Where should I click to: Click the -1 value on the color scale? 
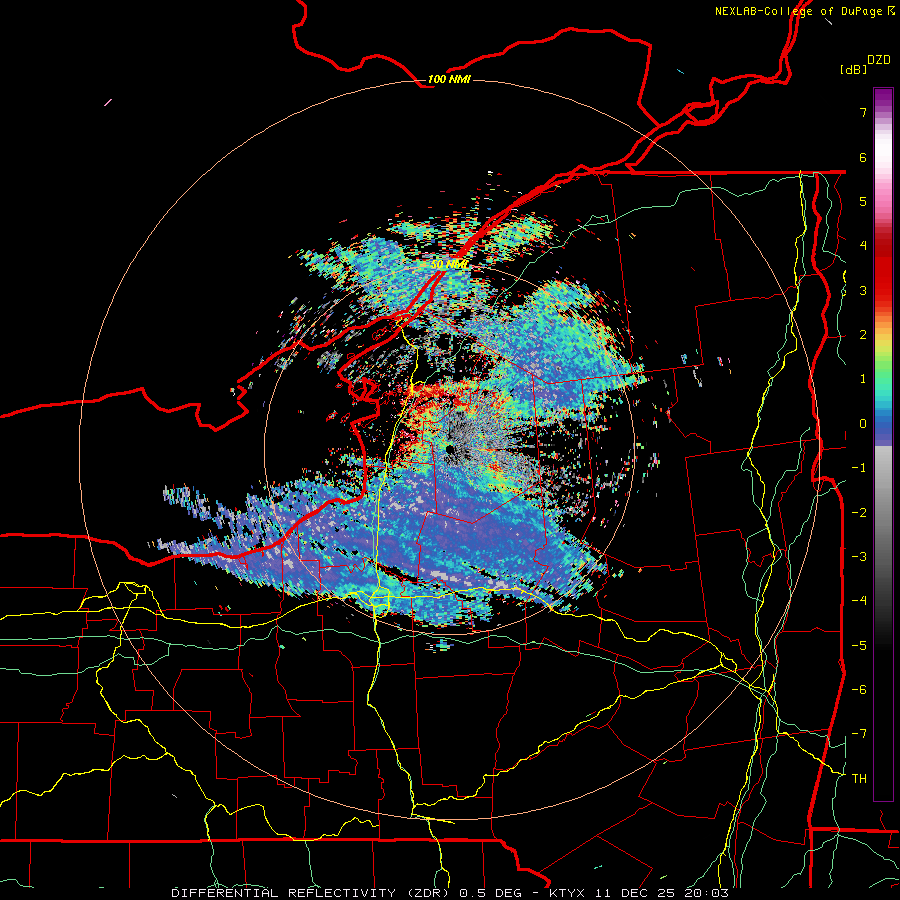(859, 468)
